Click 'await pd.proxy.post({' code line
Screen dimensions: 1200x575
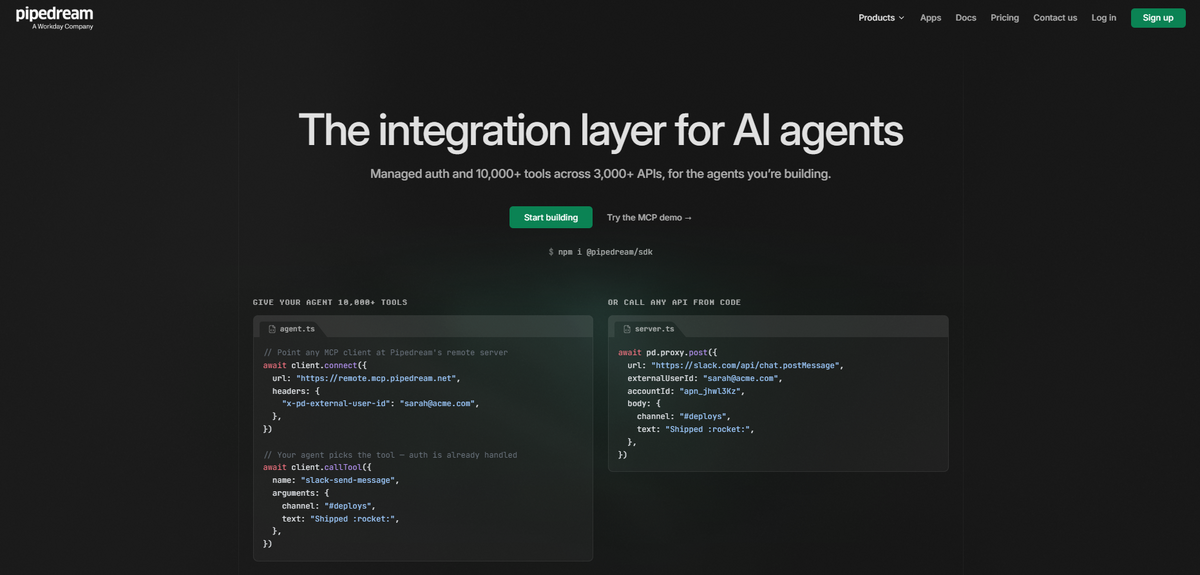(x=668, y=352)
